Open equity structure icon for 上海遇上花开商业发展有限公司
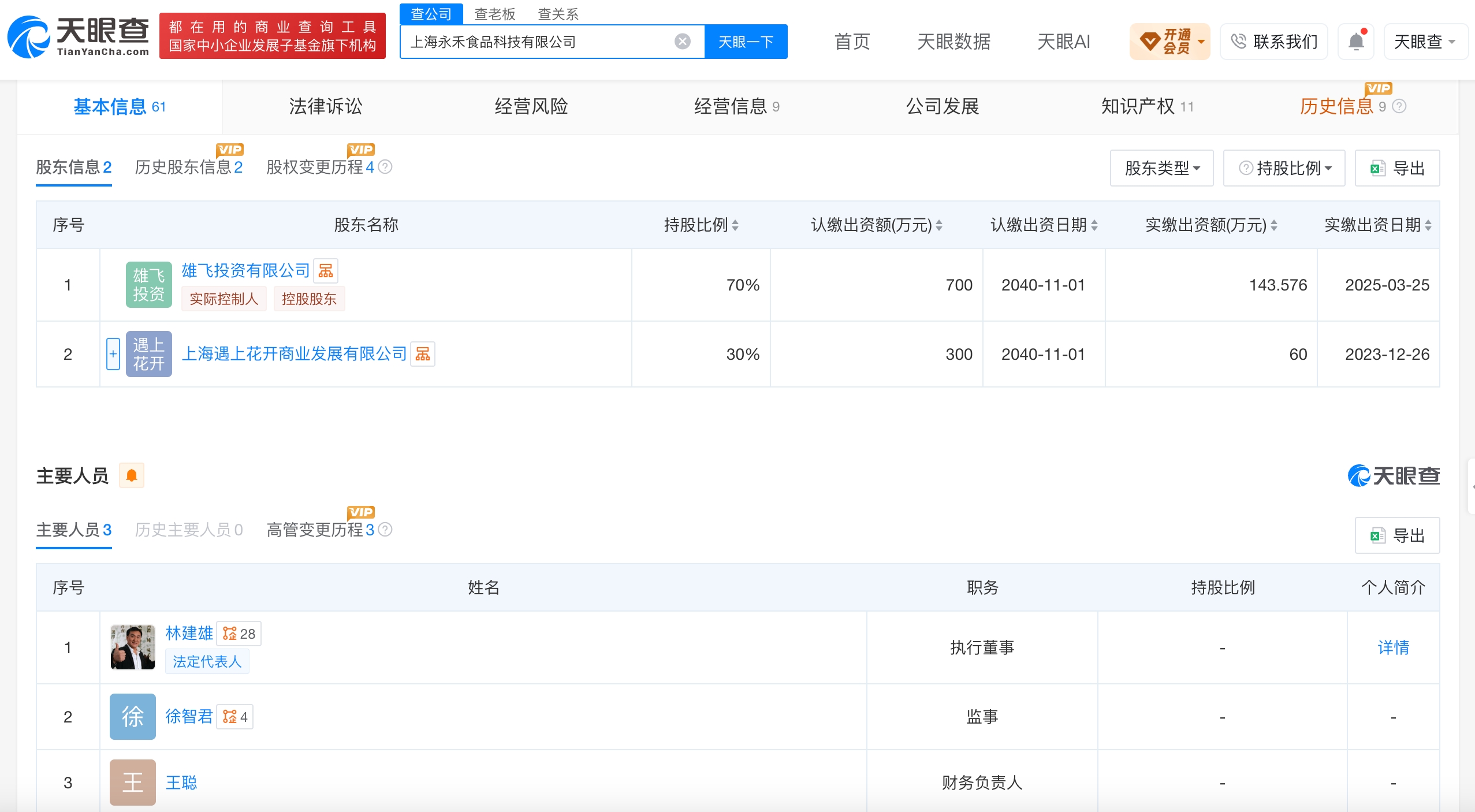 point(423,354)
